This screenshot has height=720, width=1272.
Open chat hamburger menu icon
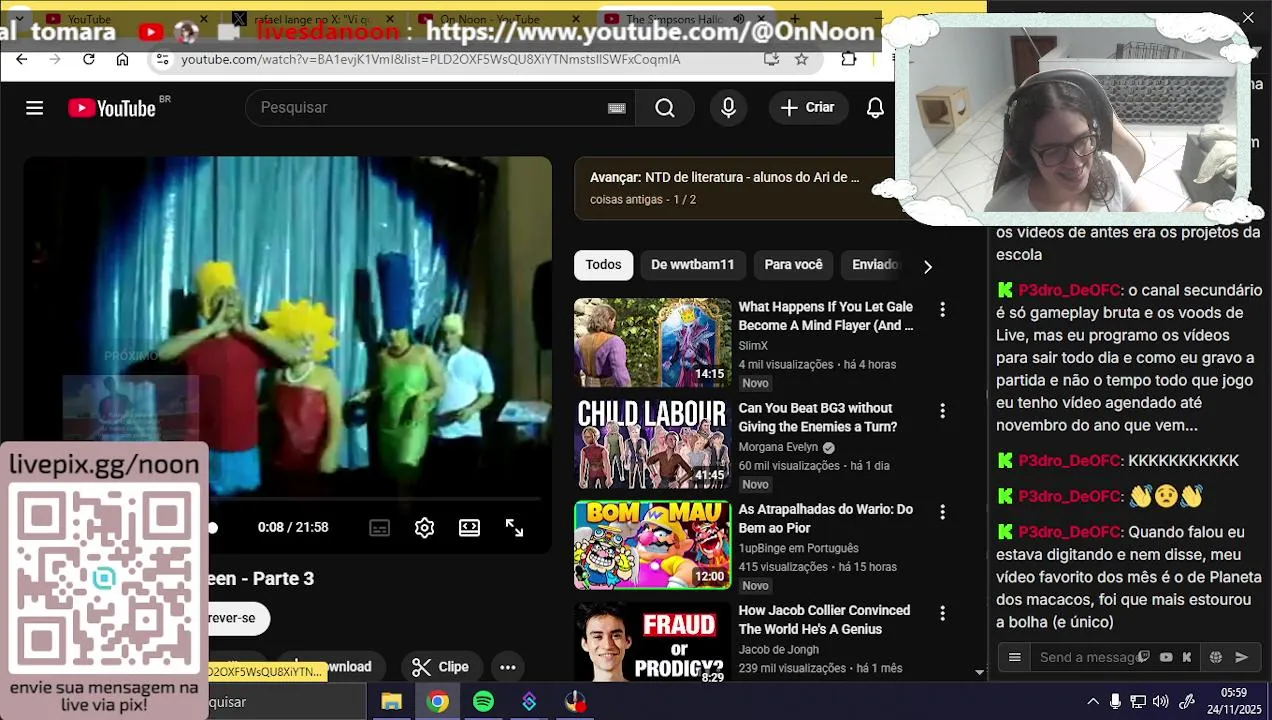(1015, 657)
